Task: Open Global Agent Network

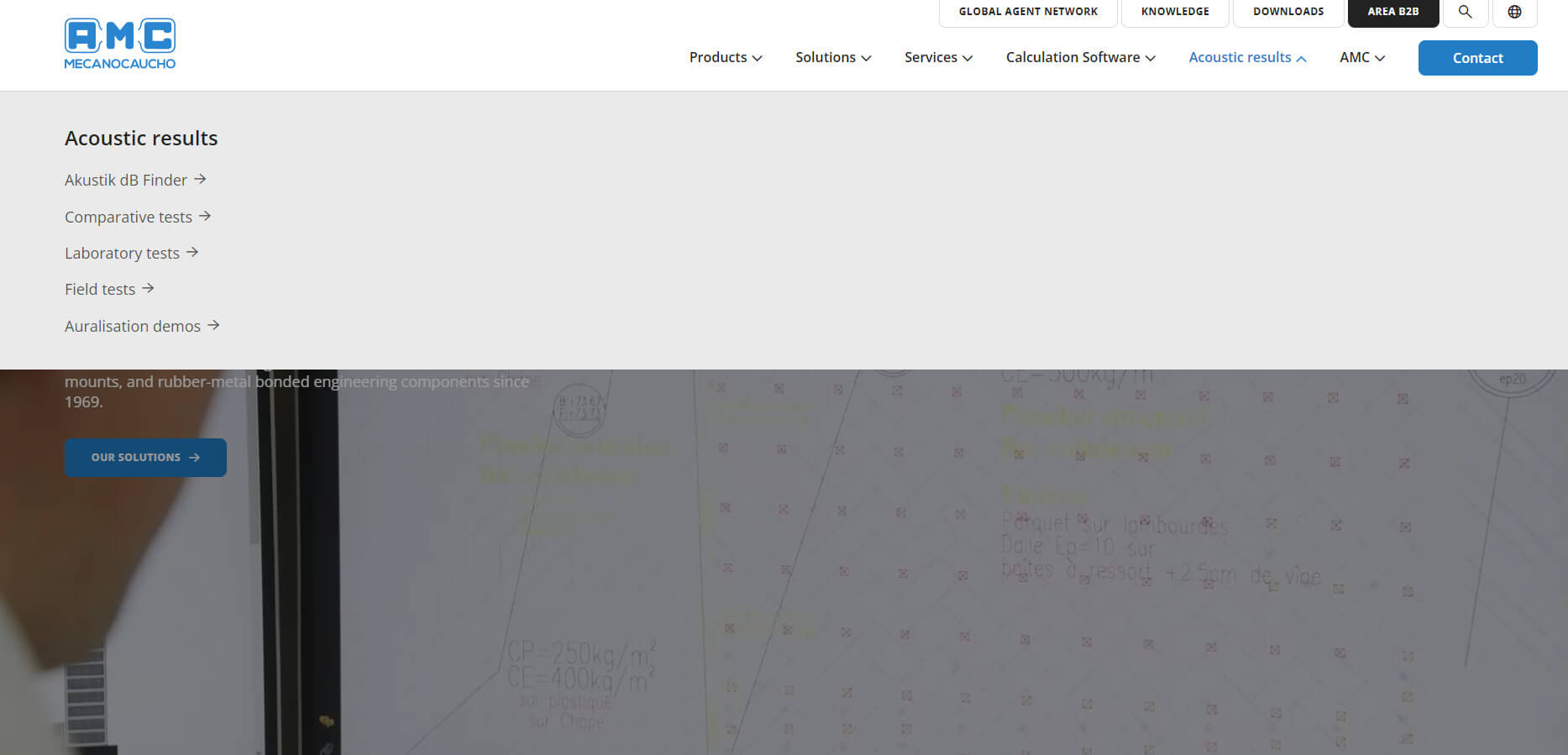Action: (x=1028, y=12)
